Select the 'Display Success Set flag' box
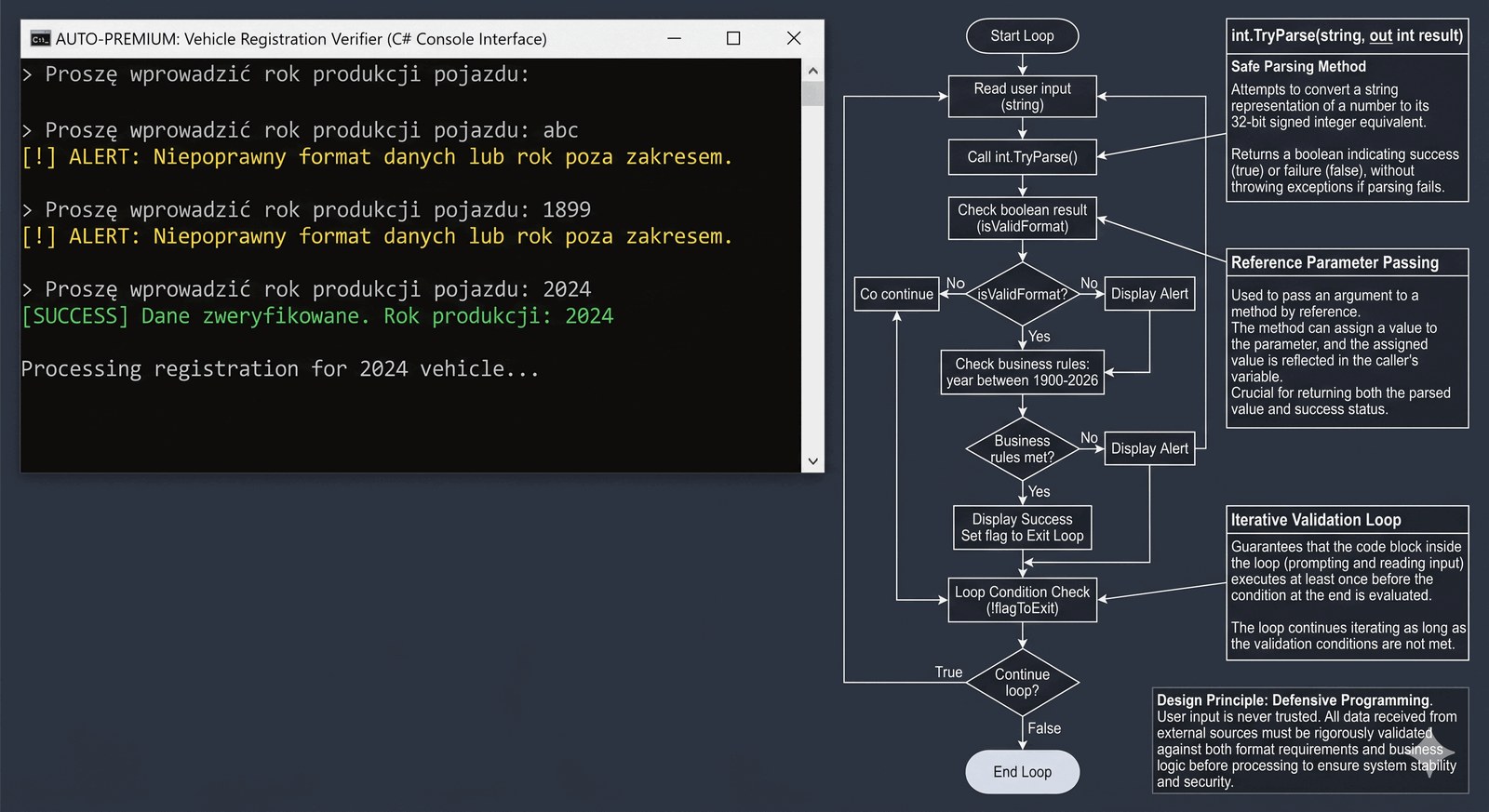The width and height of the screenshot is (1489, 812). coord(1022,527)
